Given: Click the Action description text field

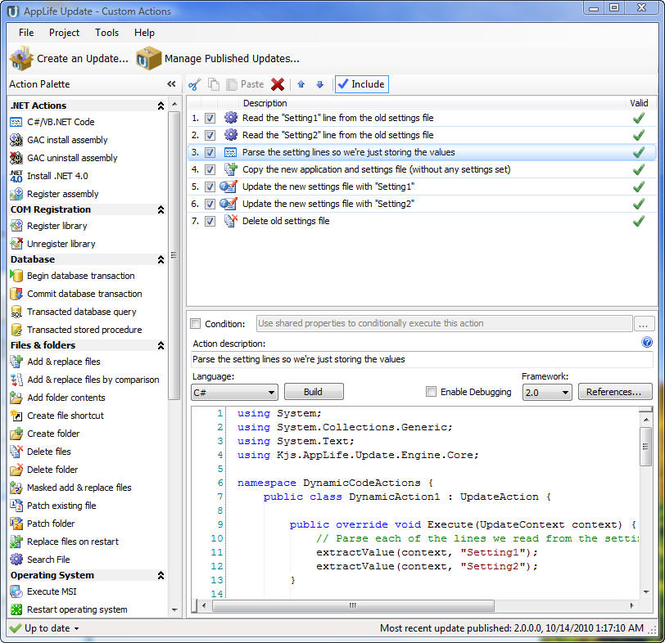Looking at the screenshot, I should pyautogui.click(x=422, y=359).
